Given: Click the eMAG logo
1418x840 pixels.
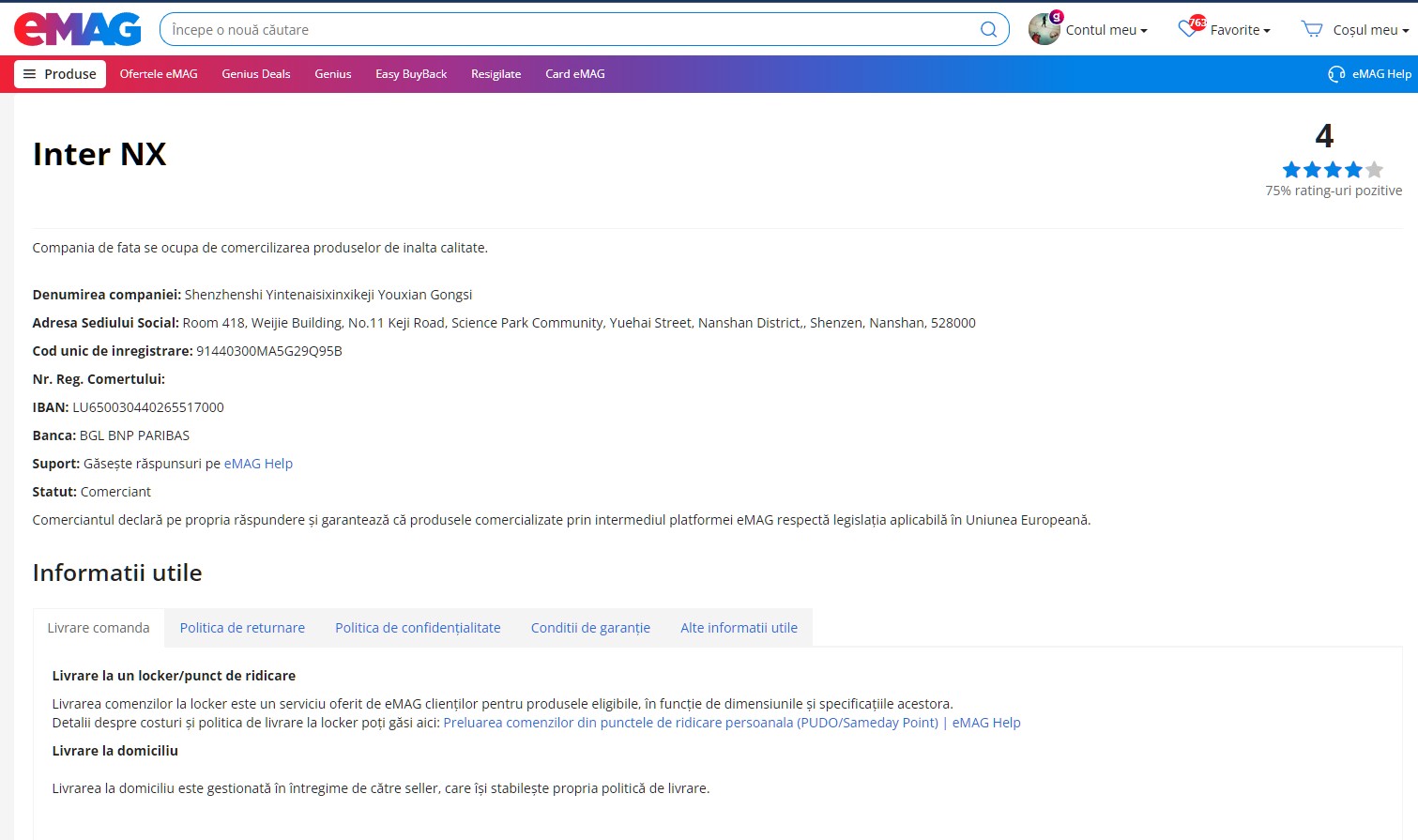Looking at the screenshot, I should tap(77, 29).
